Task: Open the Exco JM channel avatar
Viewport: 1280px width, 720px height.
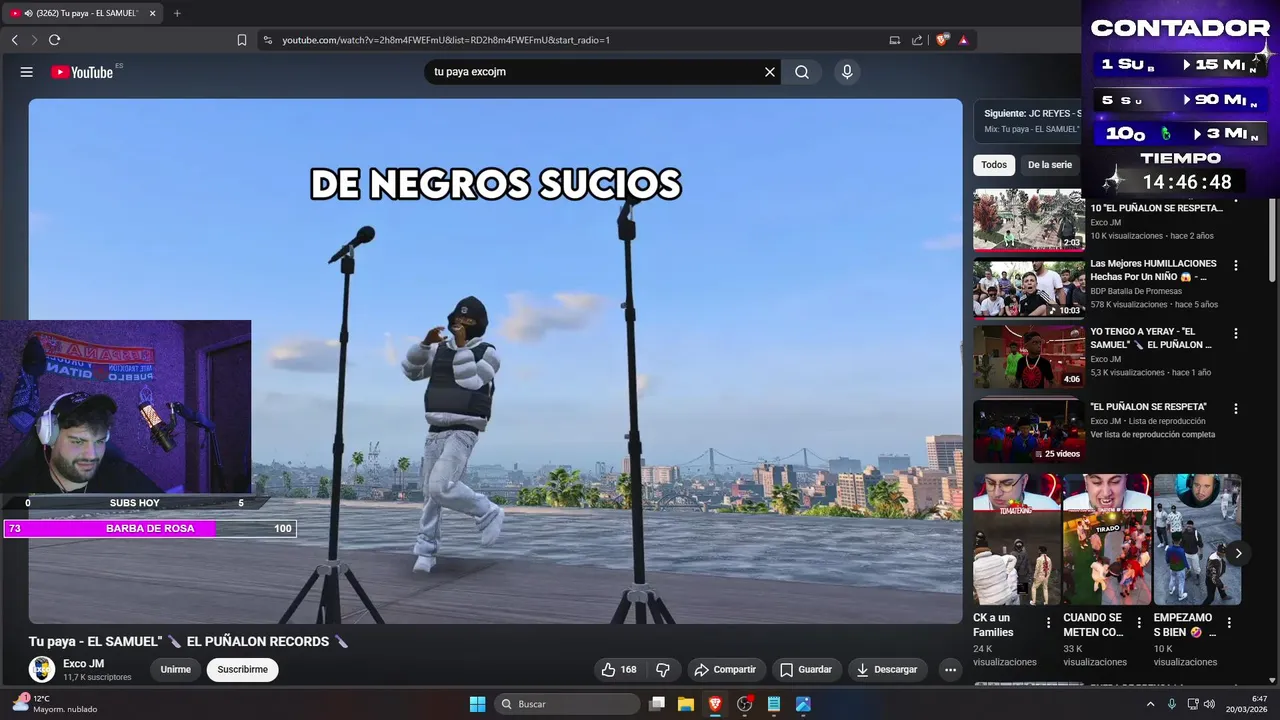Action: click(x=42, y=669)
